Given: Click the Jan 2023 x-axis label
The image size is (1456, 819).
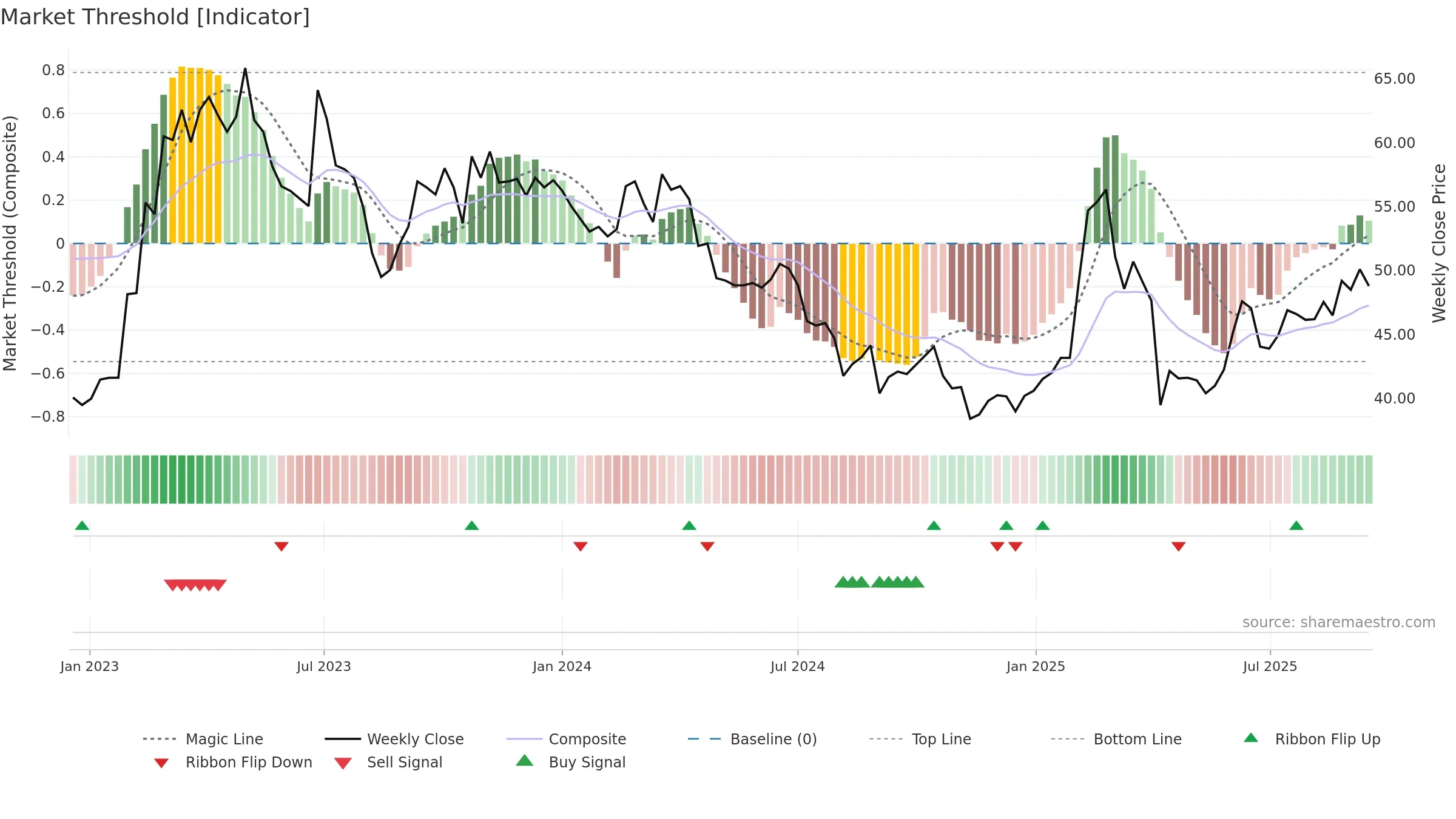Looking at the screenshot, I should point(90,666).
